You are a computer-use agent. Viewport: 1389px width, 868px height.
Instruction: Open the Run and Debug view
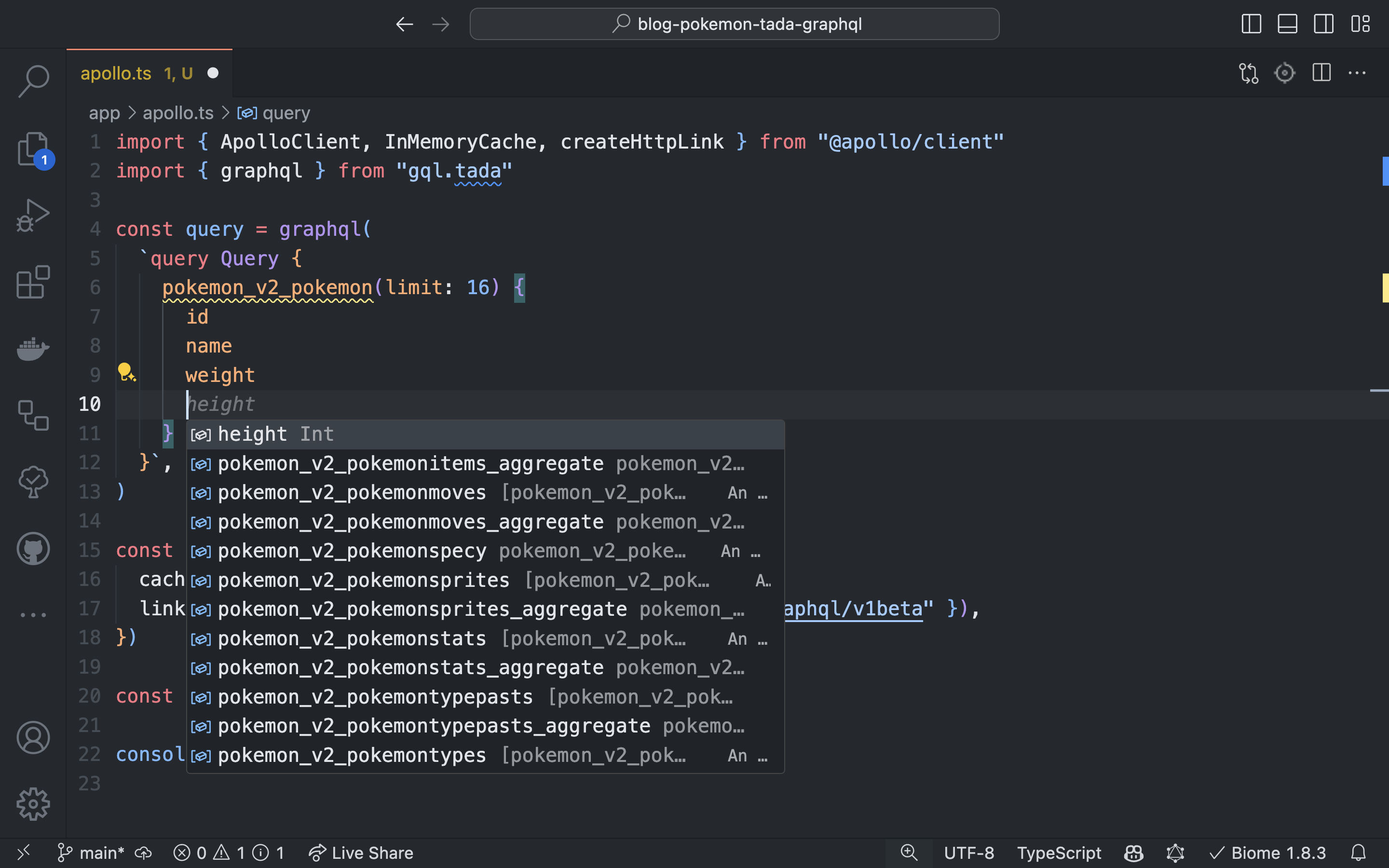33,215
